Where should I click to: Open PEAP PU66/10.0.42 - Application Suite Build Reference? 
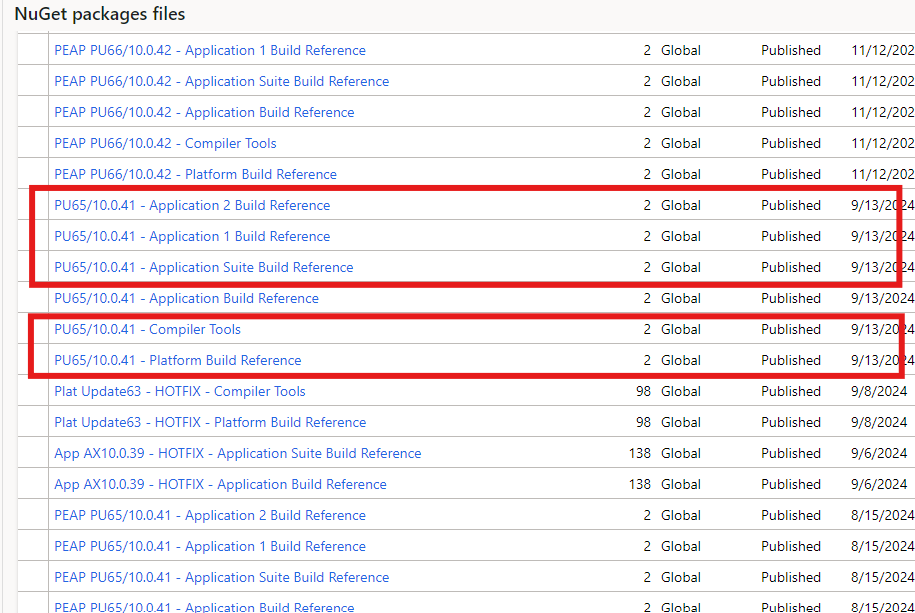tap(221, 81)
